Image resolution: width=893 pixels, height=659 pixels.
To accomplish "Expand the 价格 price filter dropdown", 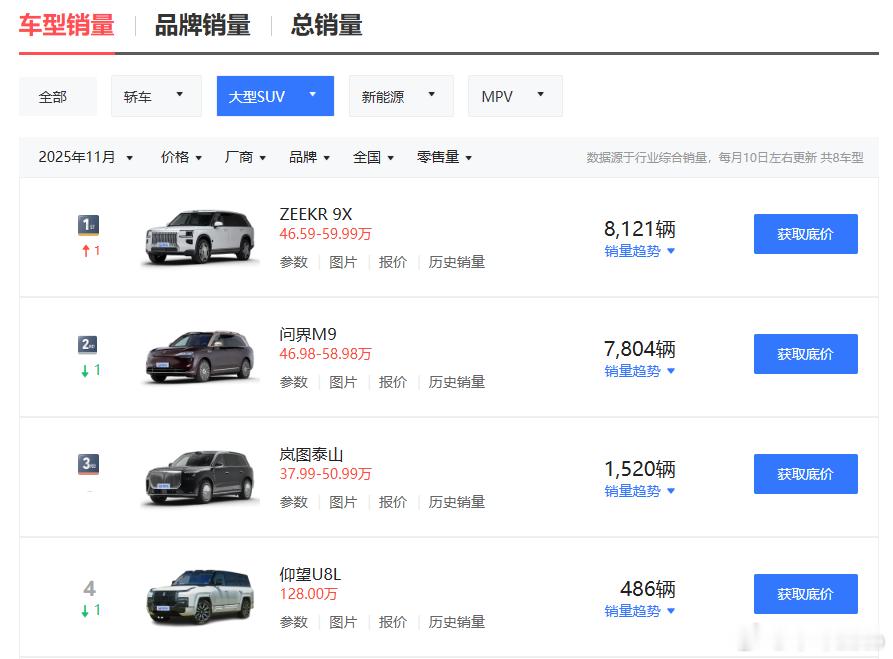I will pos(180,157).
